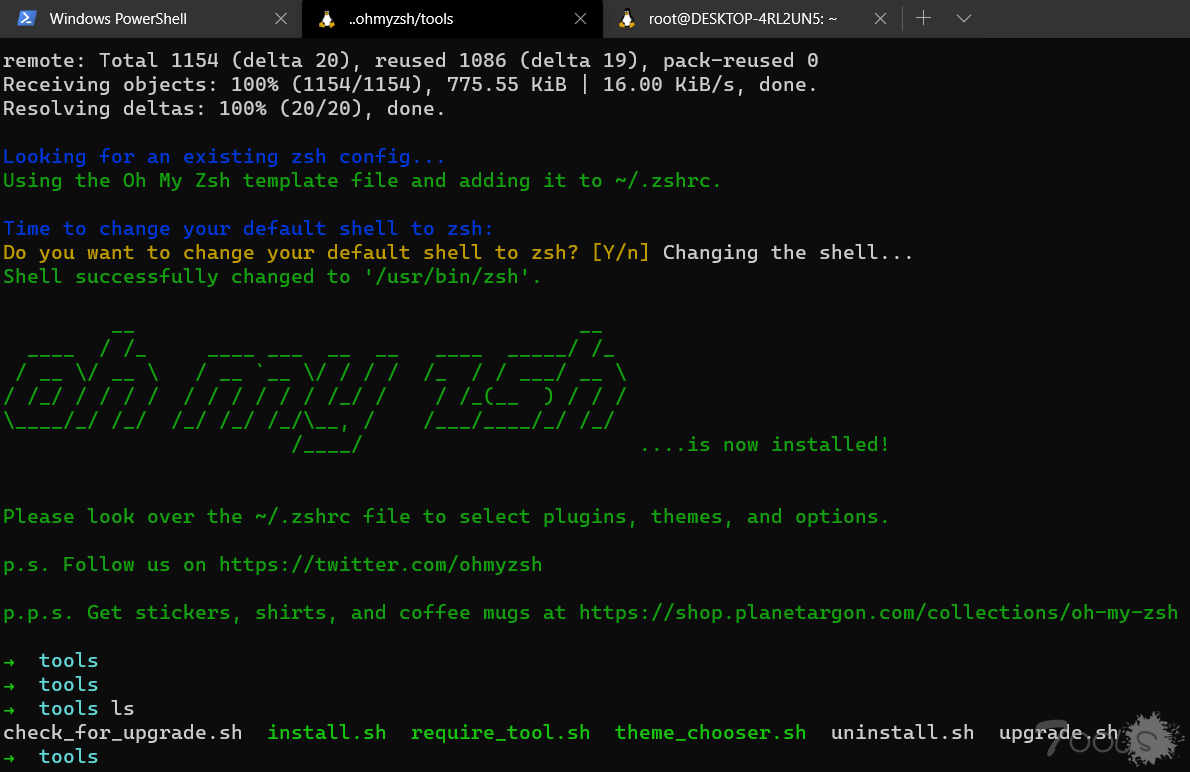Image resolution: width=1190 pixels, height=772 pixels.
Task: Click the 'remote: Total 1154' line
Action: pyautogui.click(x=411, y=61)
